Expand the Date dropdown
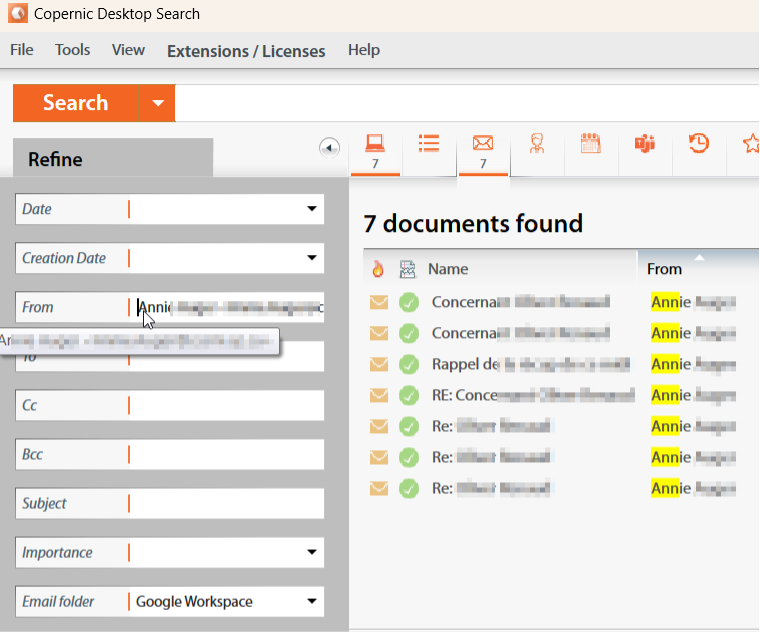The width and height of the screenshot is (760, 633). click(312, 209)
